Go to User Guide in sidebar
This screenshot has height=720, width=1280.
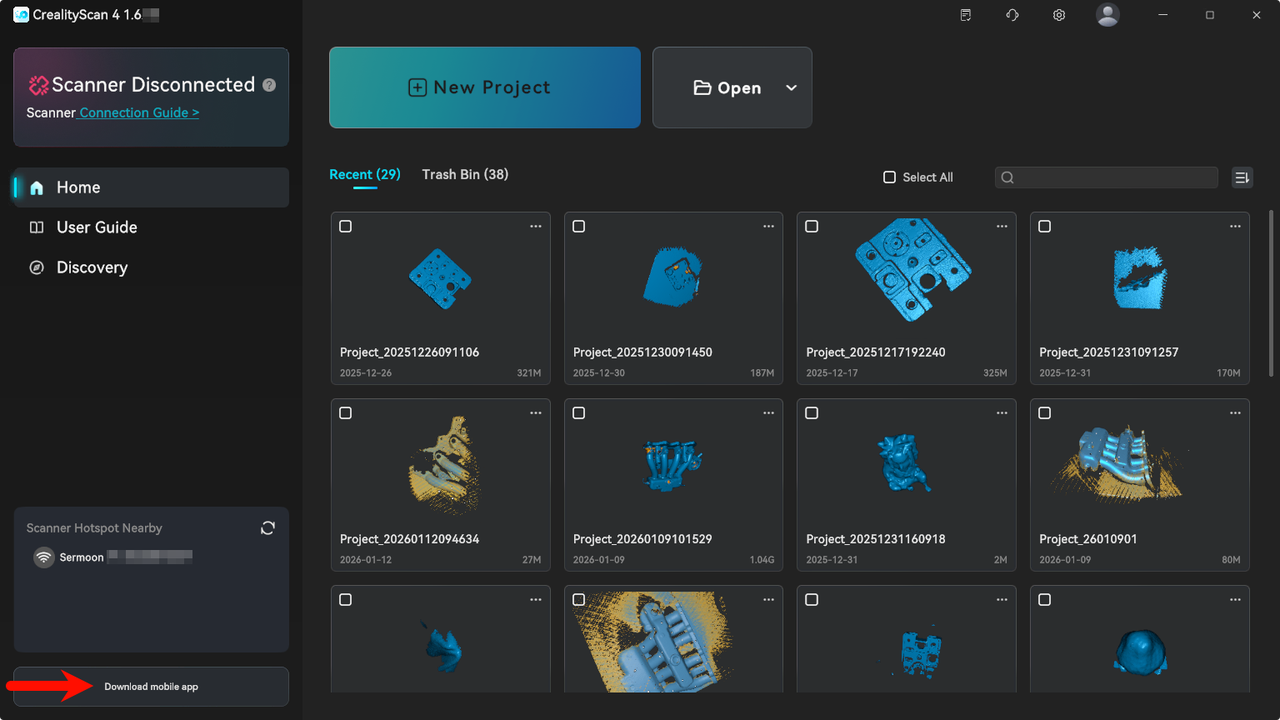coord(96,227)
